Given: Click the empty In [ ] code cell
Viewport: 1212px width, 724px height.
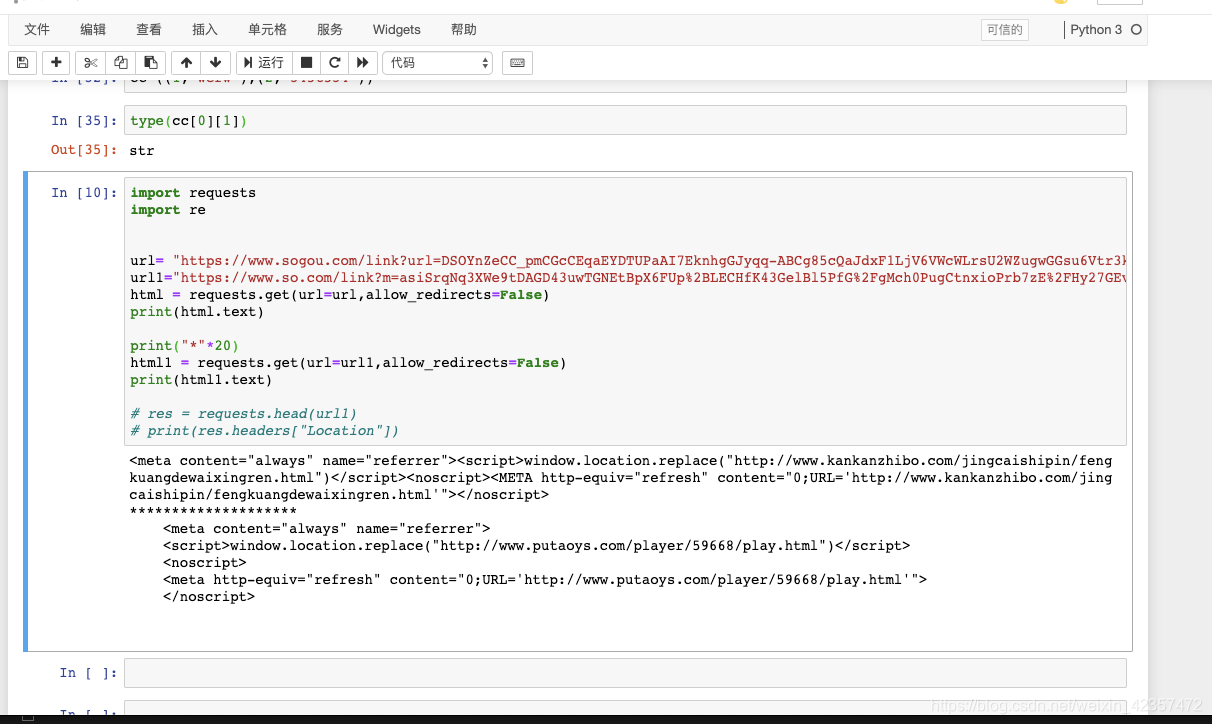Looking at the screenshot, I should coord(625,673).
